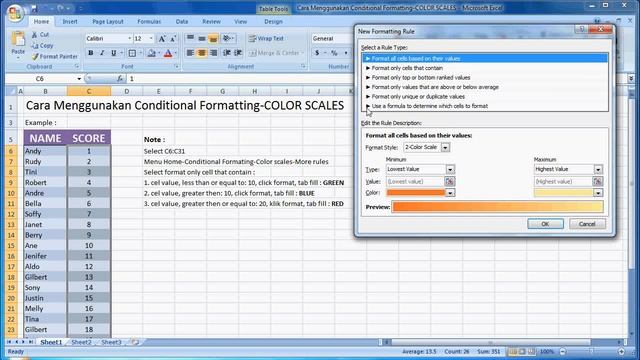
Task: Open the Maximum yellow color dropdown
Action: click(598, 193)
